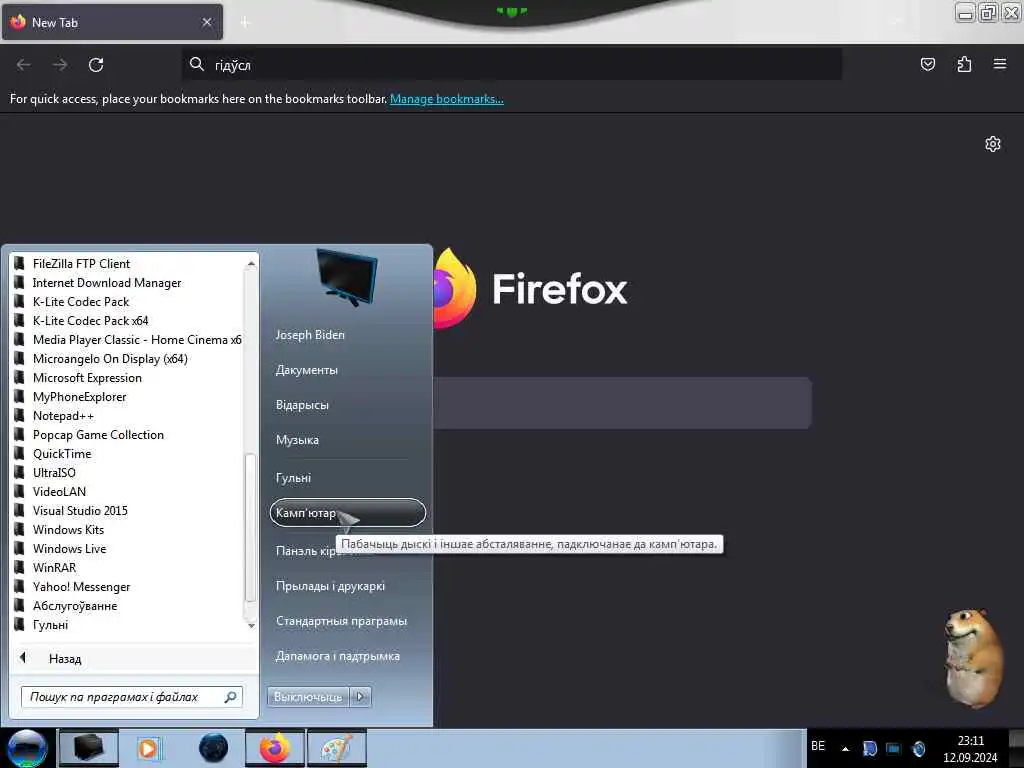Screen dimensions: 1024x768
Task: Click the search magnifier in start menu
Action: point(231,697)
